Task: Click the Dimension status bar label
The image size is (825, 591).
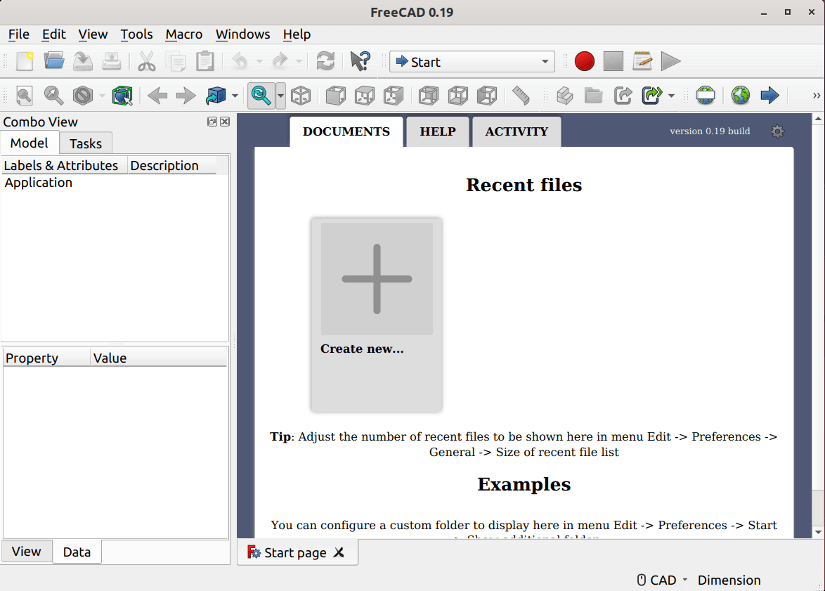Action: tap(729, 580)
